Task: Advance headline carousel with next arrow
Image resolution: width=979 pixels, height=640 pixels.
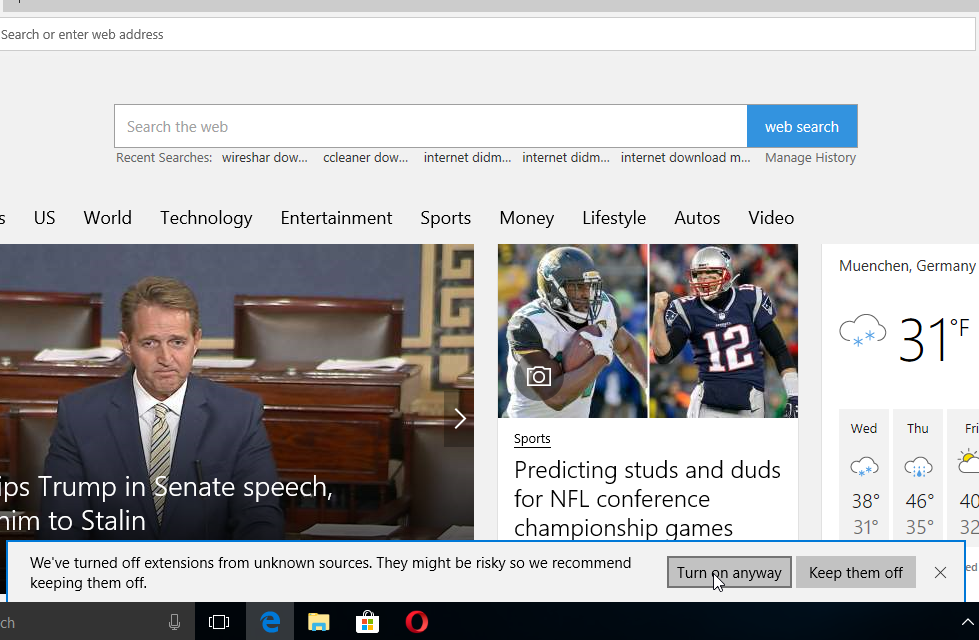Action: coord(460,418)
